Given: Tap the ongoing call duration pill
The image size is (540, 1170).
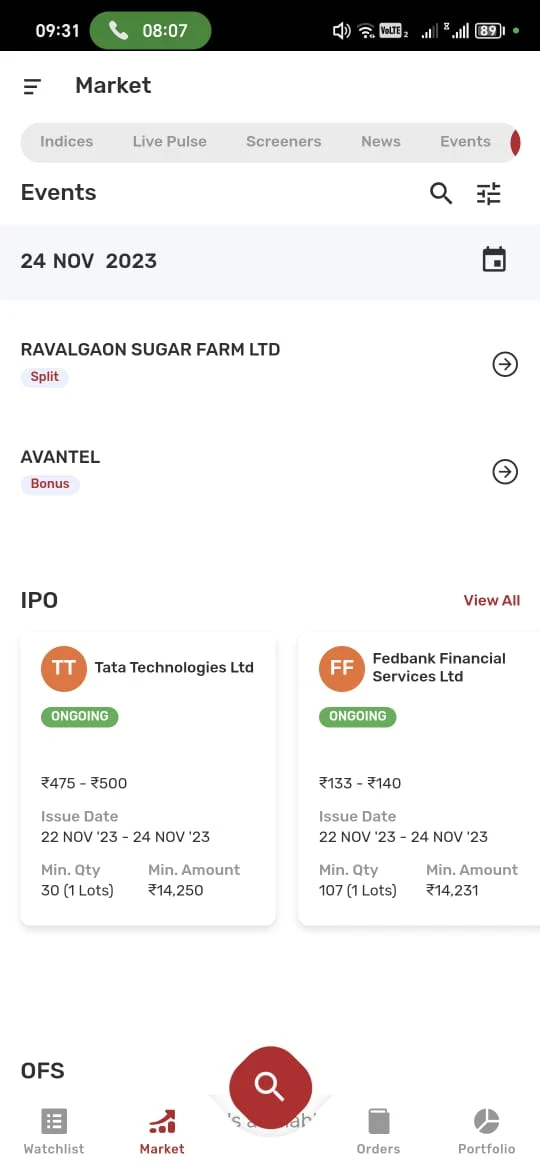Looking at the screenshot, I should [x=150, y=31].
